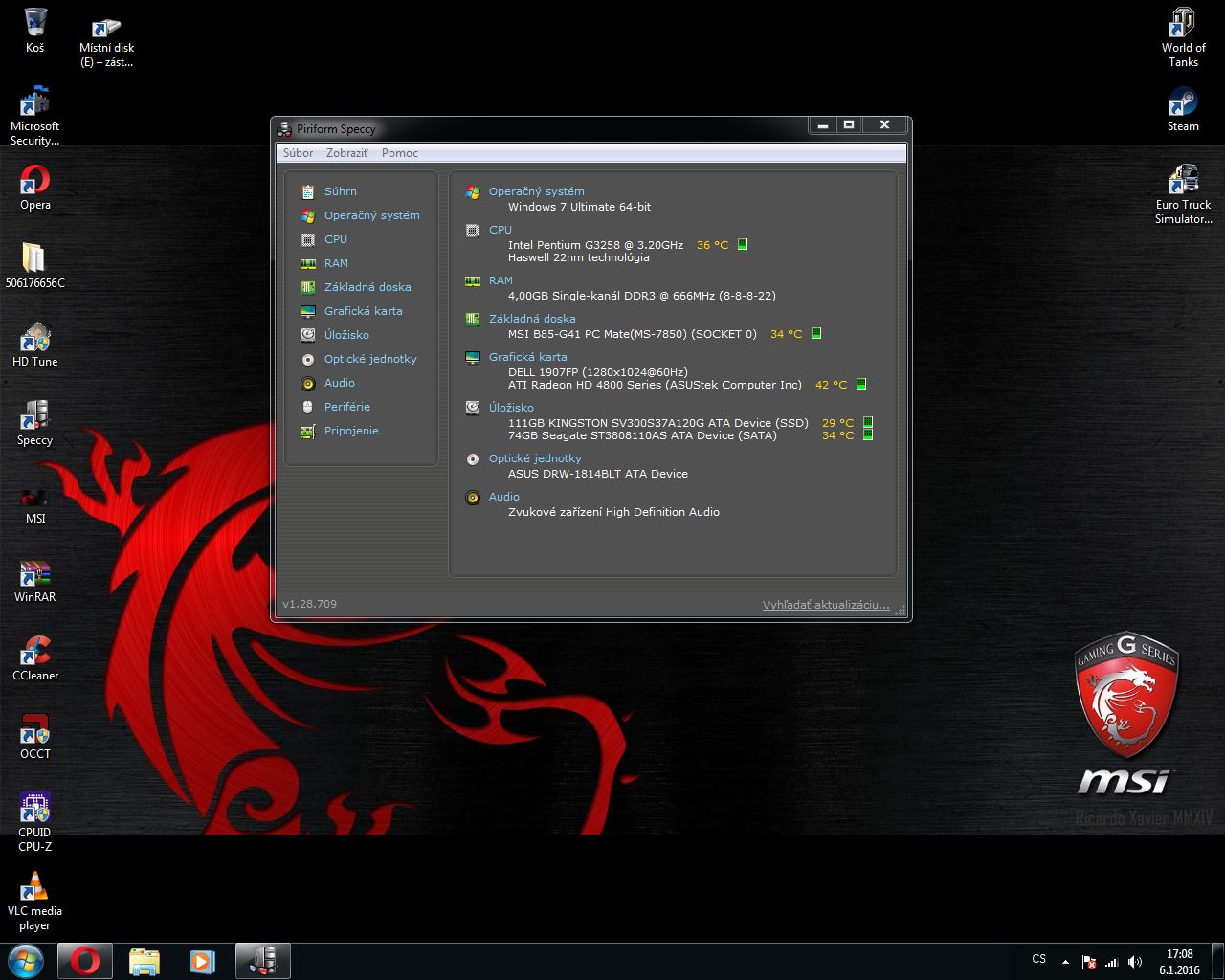Open the CPU section in the sidebar

click(x=335, y=239)
